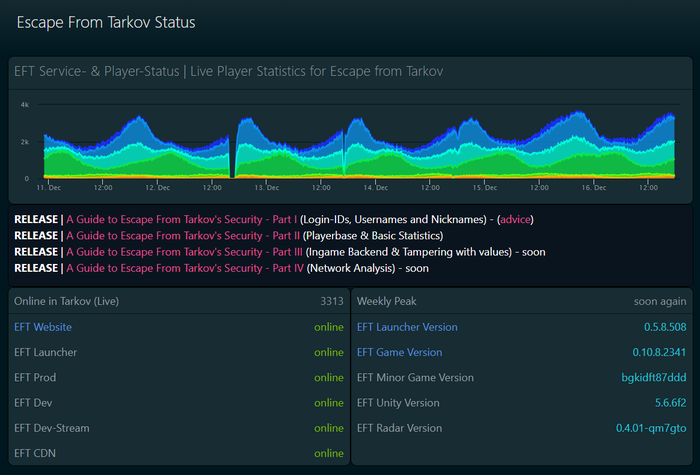This screenshot has height=475, width=700.
Task: Click 'online' status for EFT Prod
Action: 329,378
